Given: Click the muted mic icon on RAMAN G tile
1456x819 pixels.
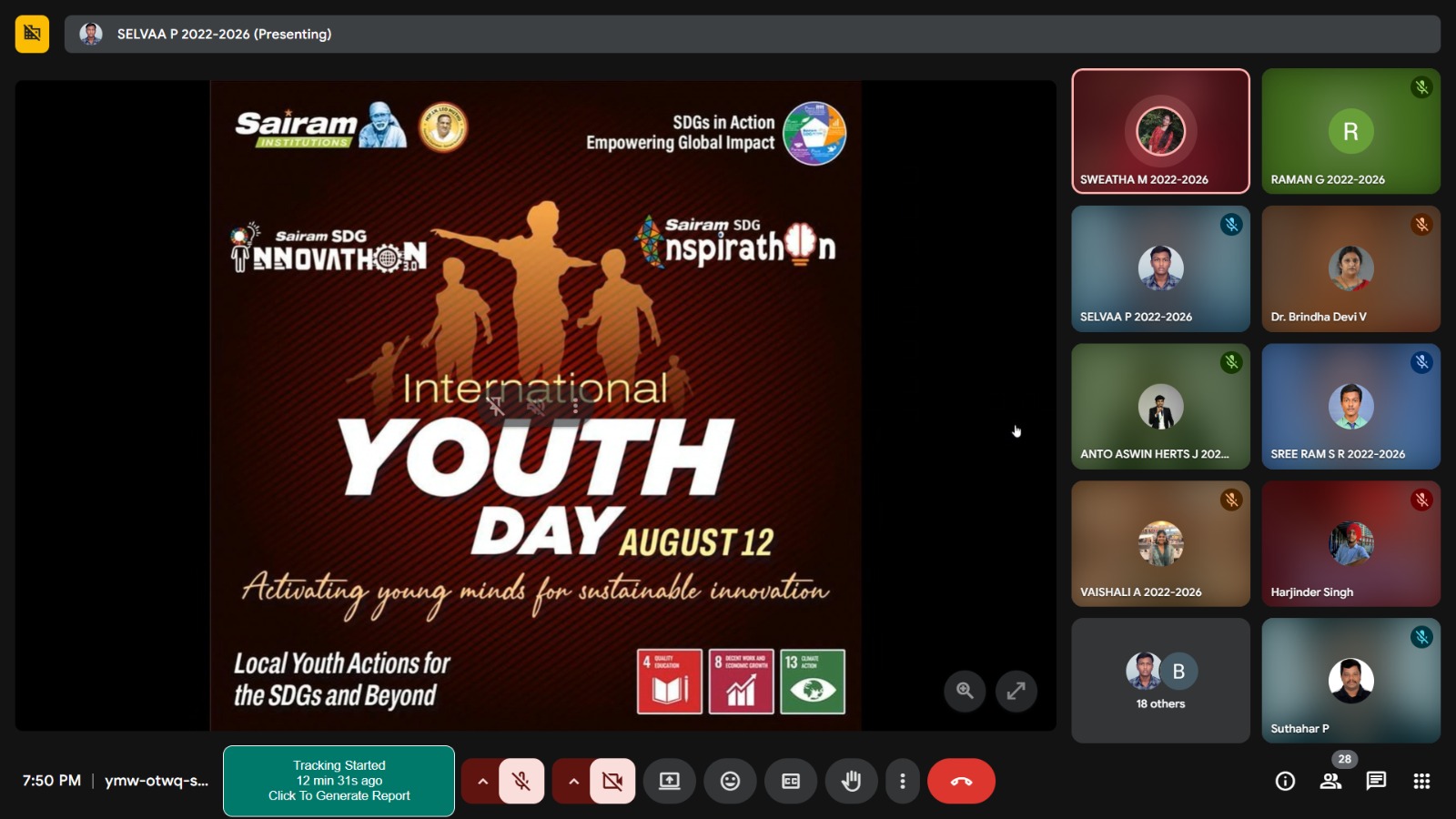Looking at the screenshot, I should pos(1421,87).
